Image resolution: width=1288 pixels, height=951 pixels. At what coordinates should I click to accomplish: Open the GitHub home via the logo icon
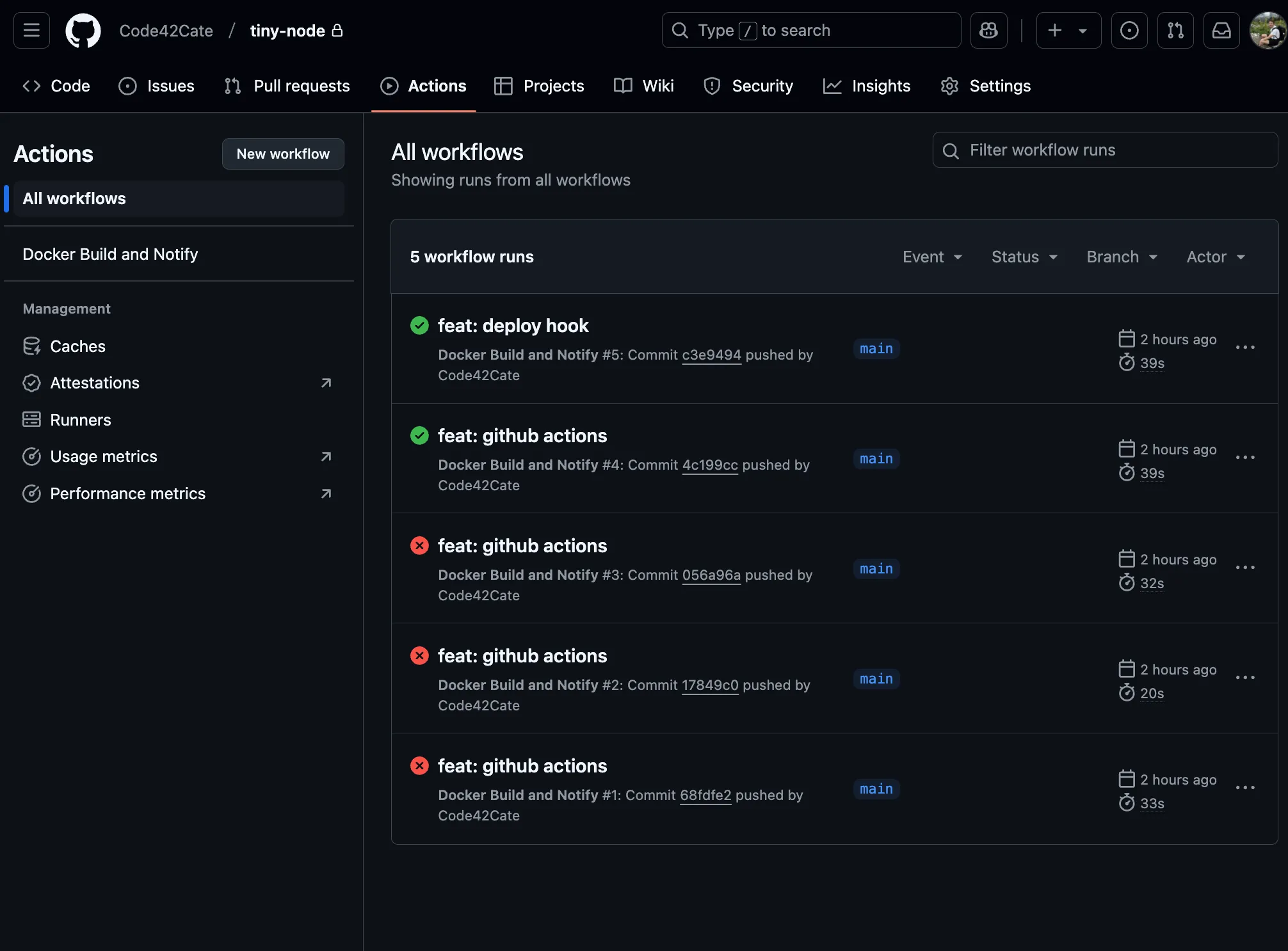83,30
